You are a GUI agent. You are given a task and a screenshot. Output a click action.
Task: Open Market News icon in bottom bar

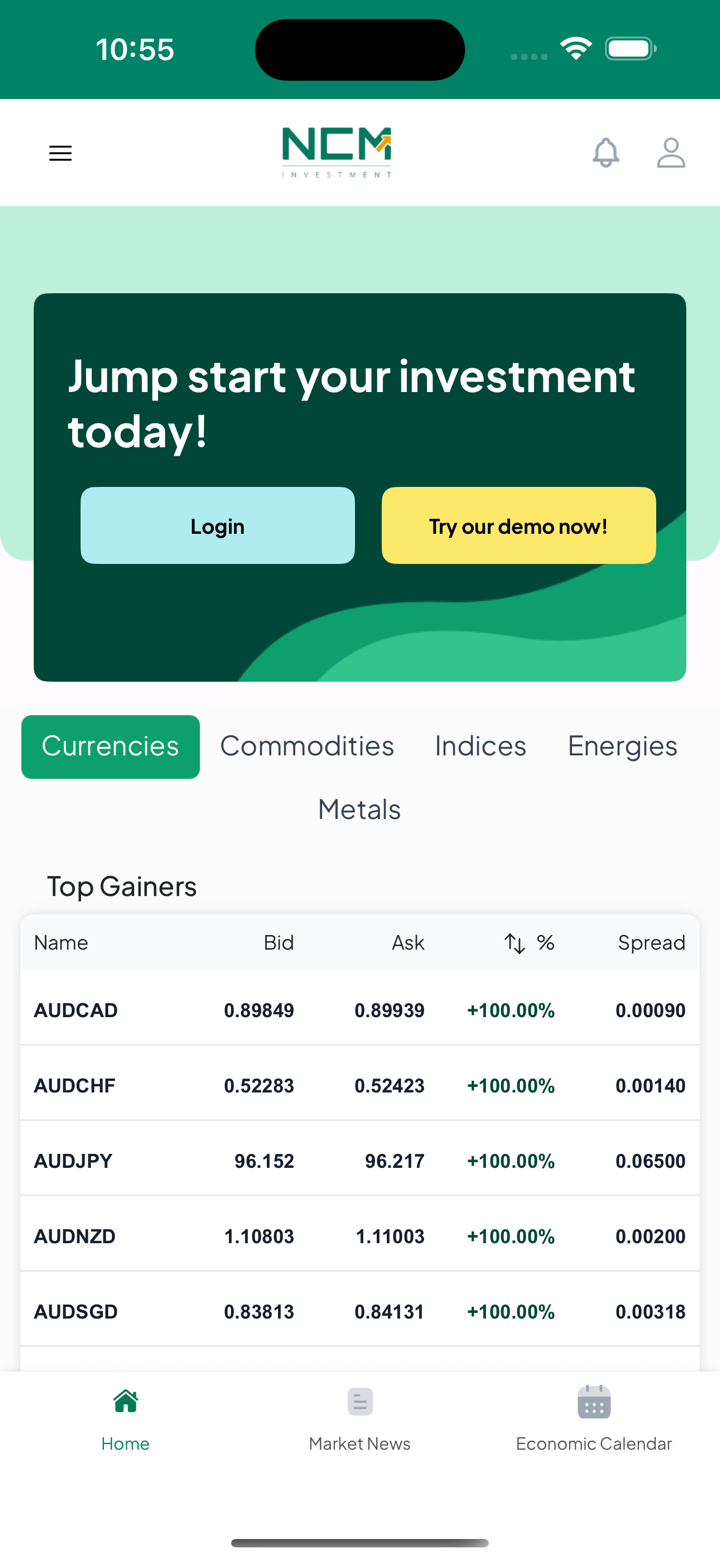(359, 1401)
